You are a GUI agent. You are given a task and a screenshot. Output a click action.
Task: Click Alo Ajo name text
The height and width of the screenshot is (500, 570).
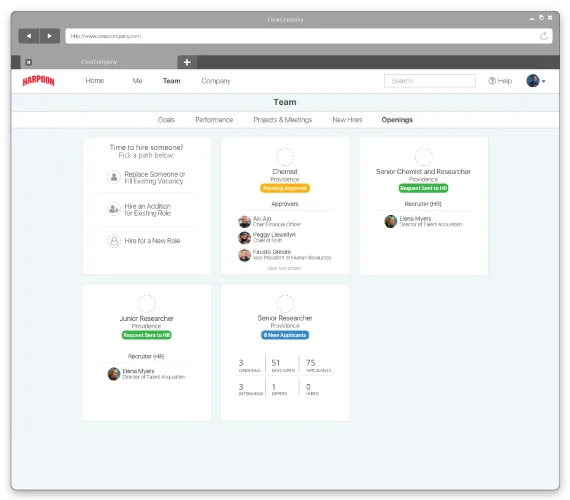(x=262, y=219)
